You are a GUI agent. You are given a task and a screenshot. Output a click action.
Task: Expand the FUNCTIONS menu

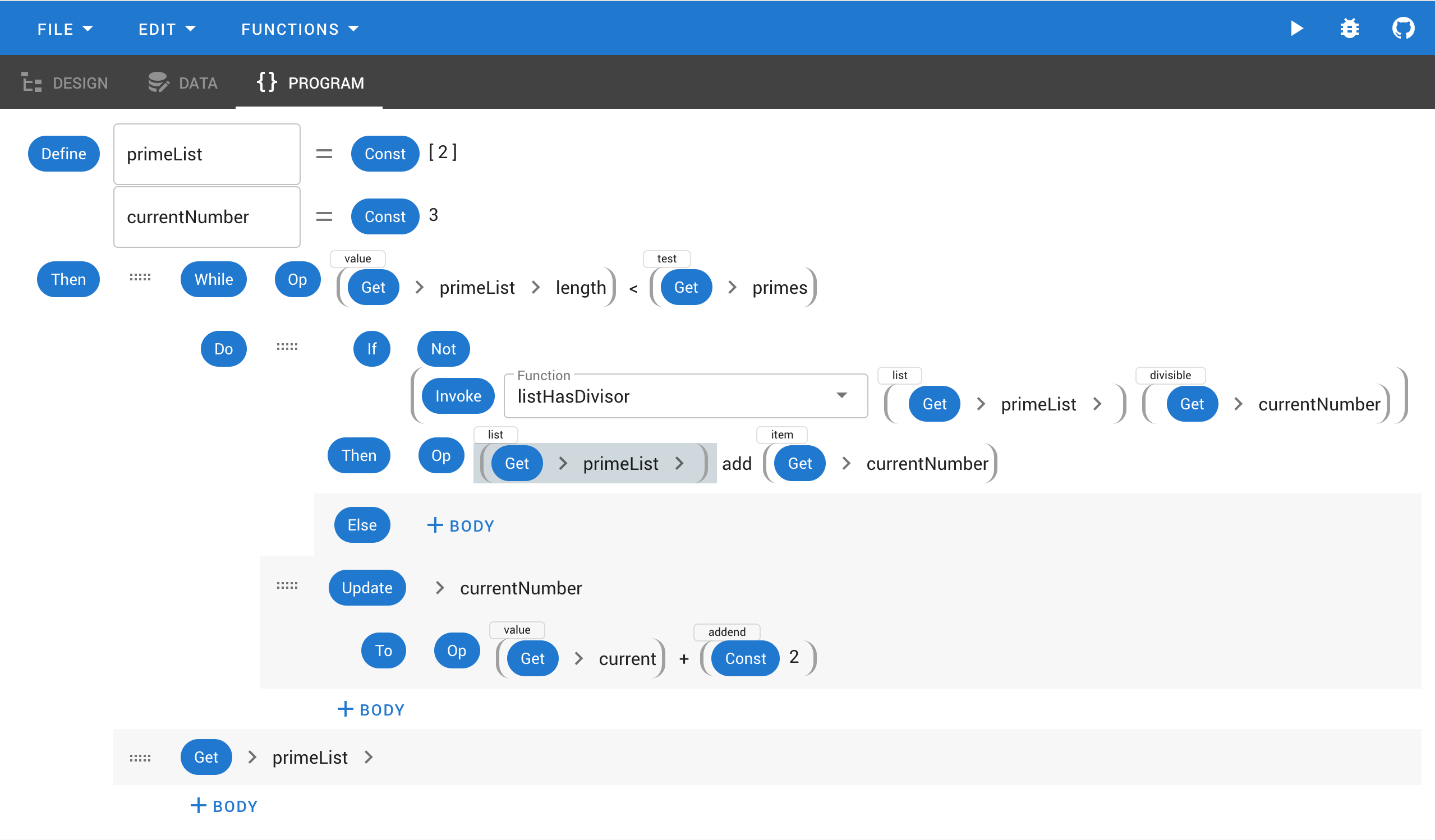(300, 29)
